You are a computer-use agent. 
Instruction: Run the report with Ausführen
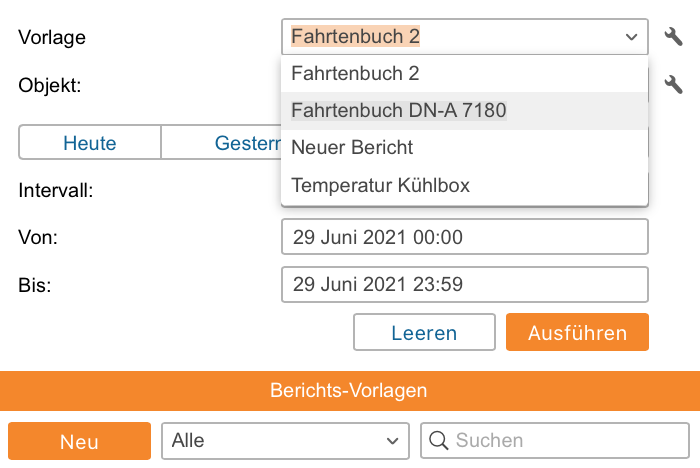pyautogui.click(x=577, y=333)
